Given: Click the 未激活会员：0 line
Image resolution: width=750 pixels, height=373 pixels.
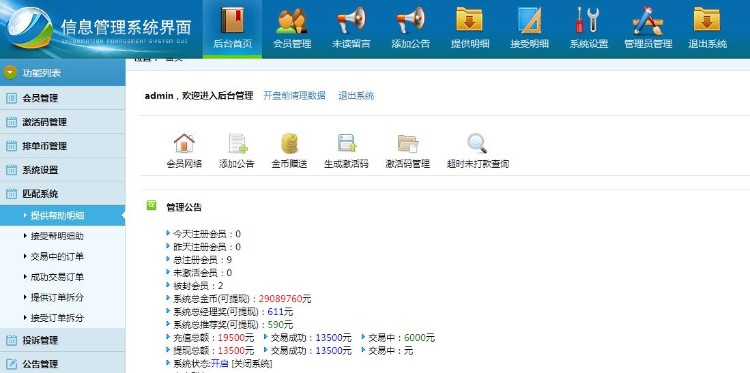Looking at the screenshot, I should [202, 273].
